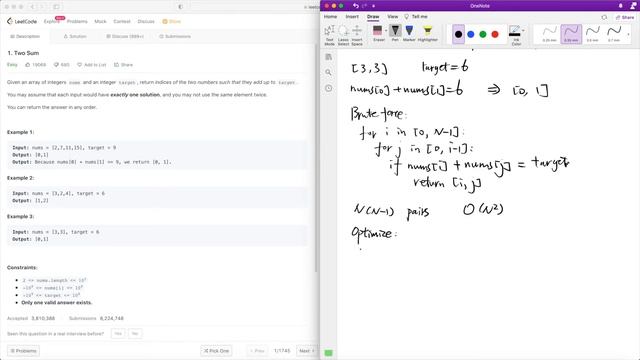Click the feedback smiley icon in OneNote
The image size is (640, 360).
tap(604, 17)
